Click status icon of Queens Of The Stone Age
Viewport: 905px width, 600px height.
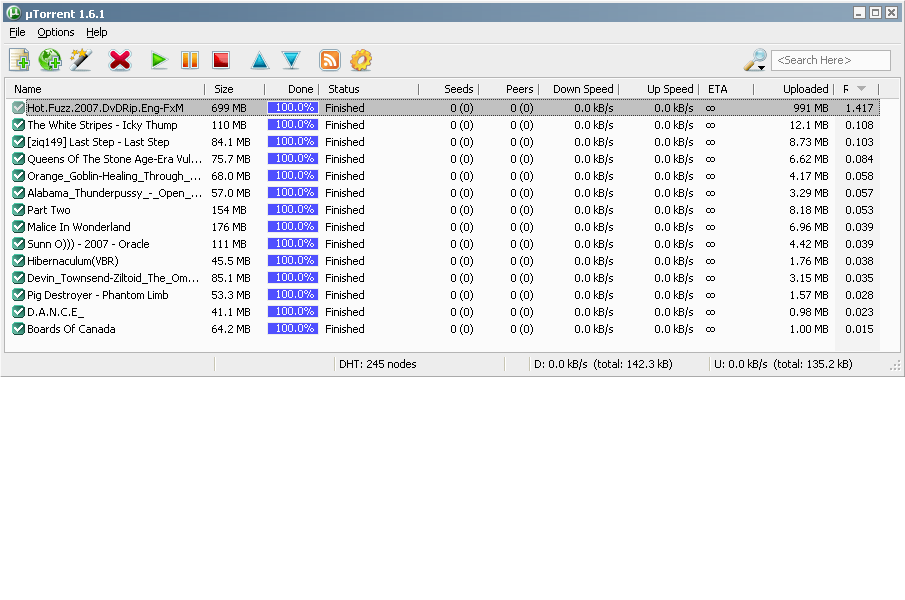coord(18,159)
